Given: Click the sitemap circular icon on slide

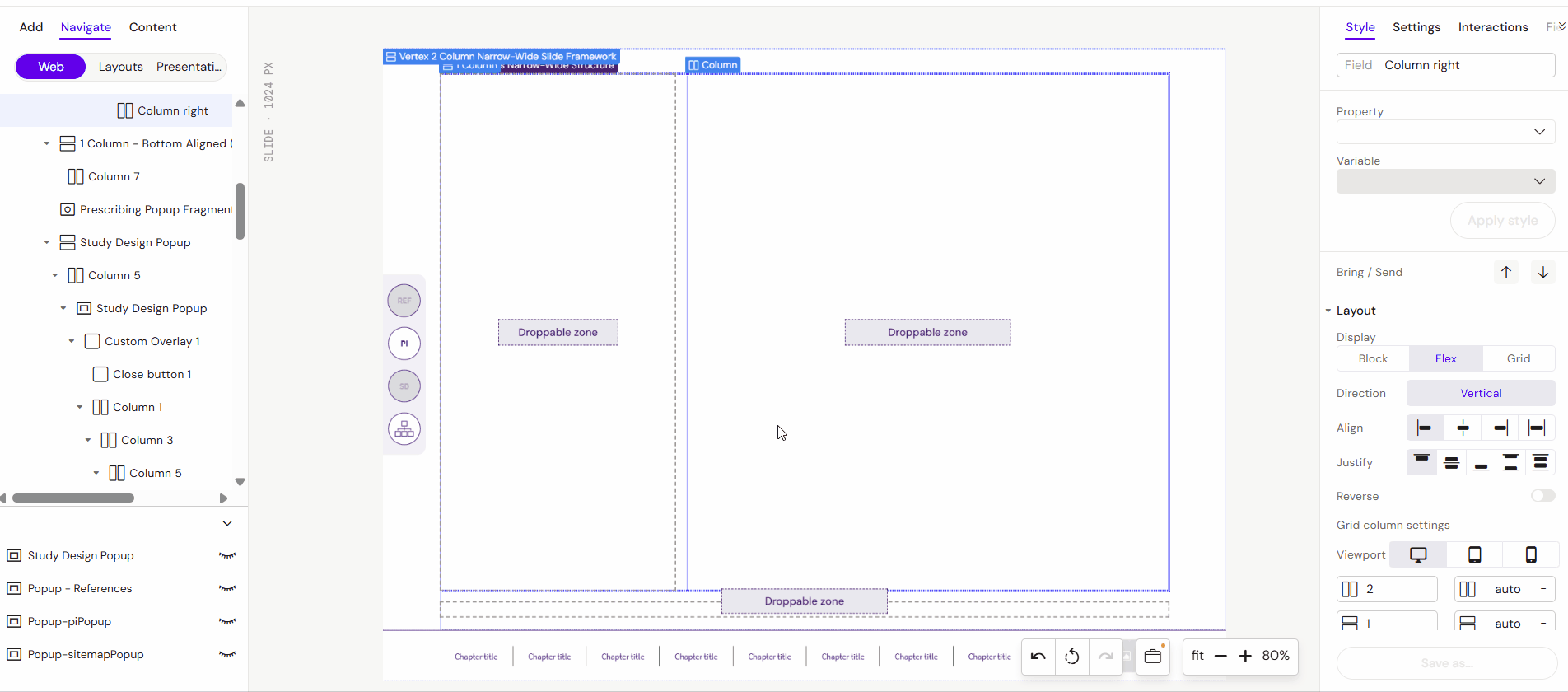Looking at the screenshot, I should click(404, 429).
